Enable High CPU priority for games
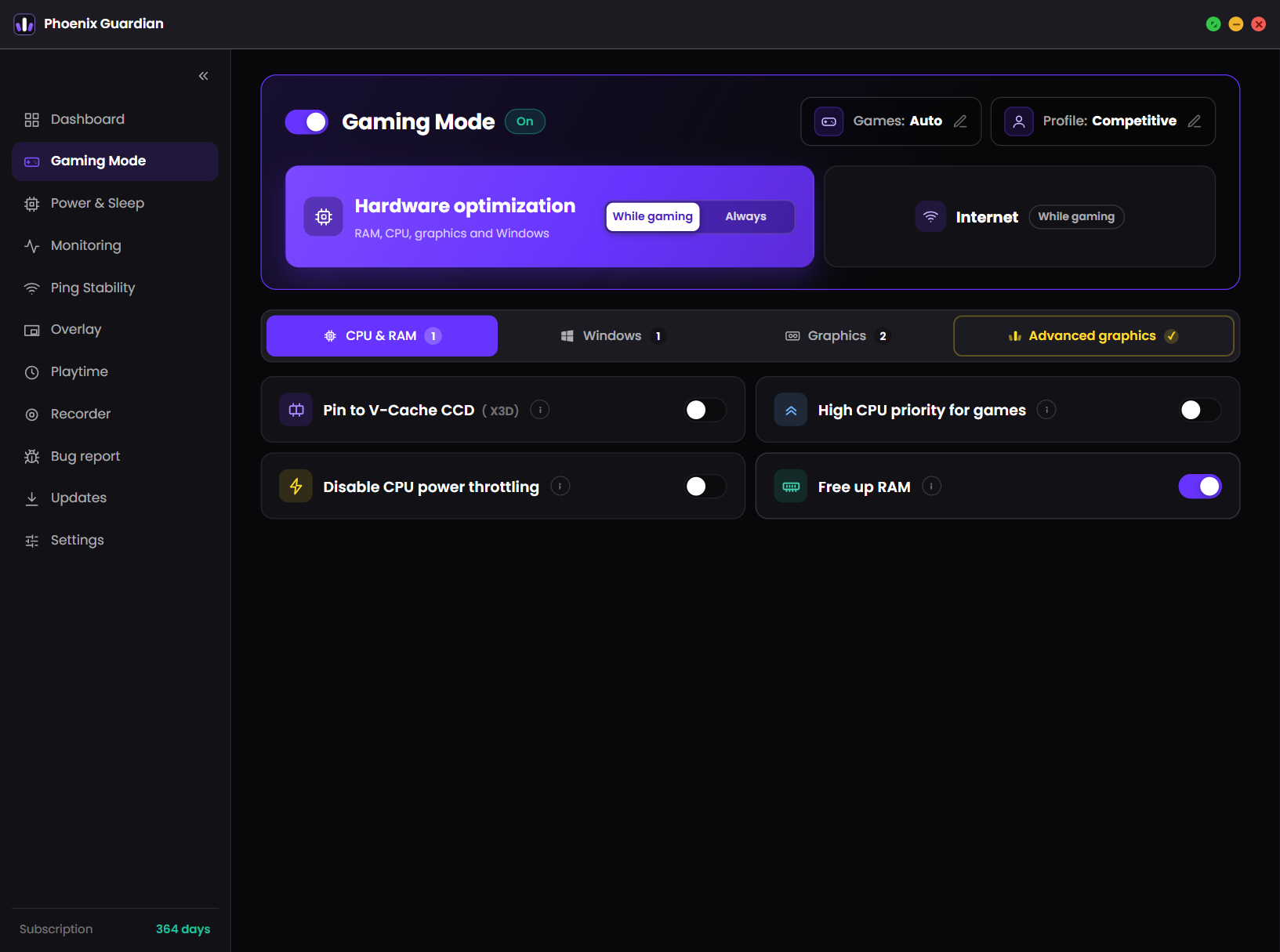Screen dimensions: 1280x952 point(1200,411)
